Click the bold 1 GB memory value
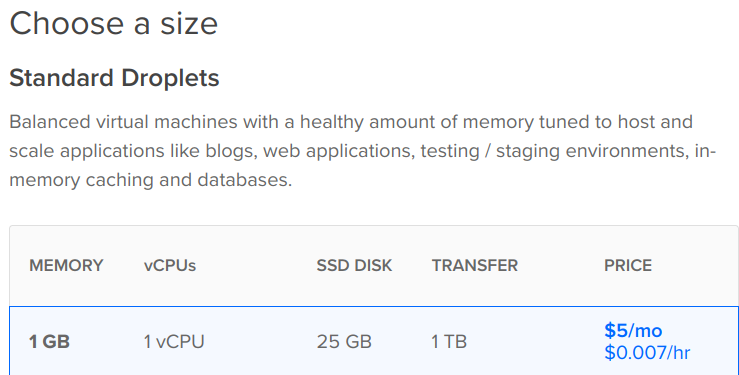The width and height of the screenshot is (739, 375). coord(49,342)
